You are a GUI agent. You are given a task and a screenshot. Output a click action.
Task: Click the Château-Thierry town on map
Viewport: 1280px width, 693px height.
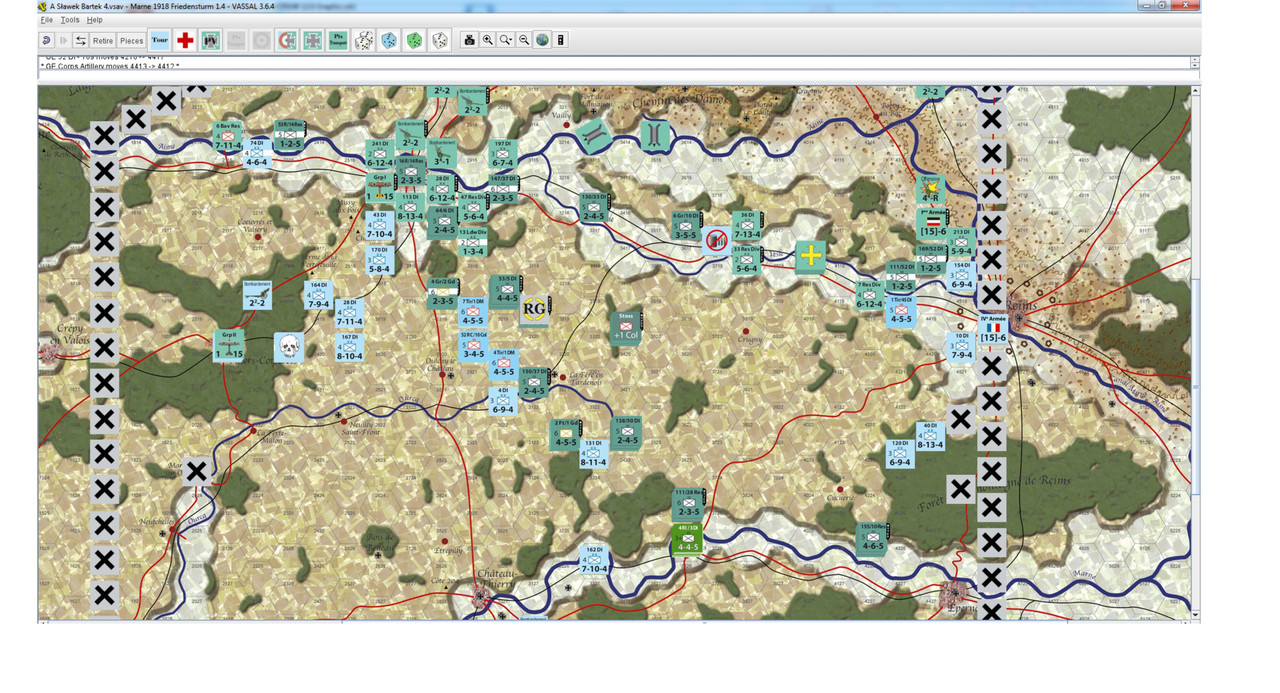(480, 598)
